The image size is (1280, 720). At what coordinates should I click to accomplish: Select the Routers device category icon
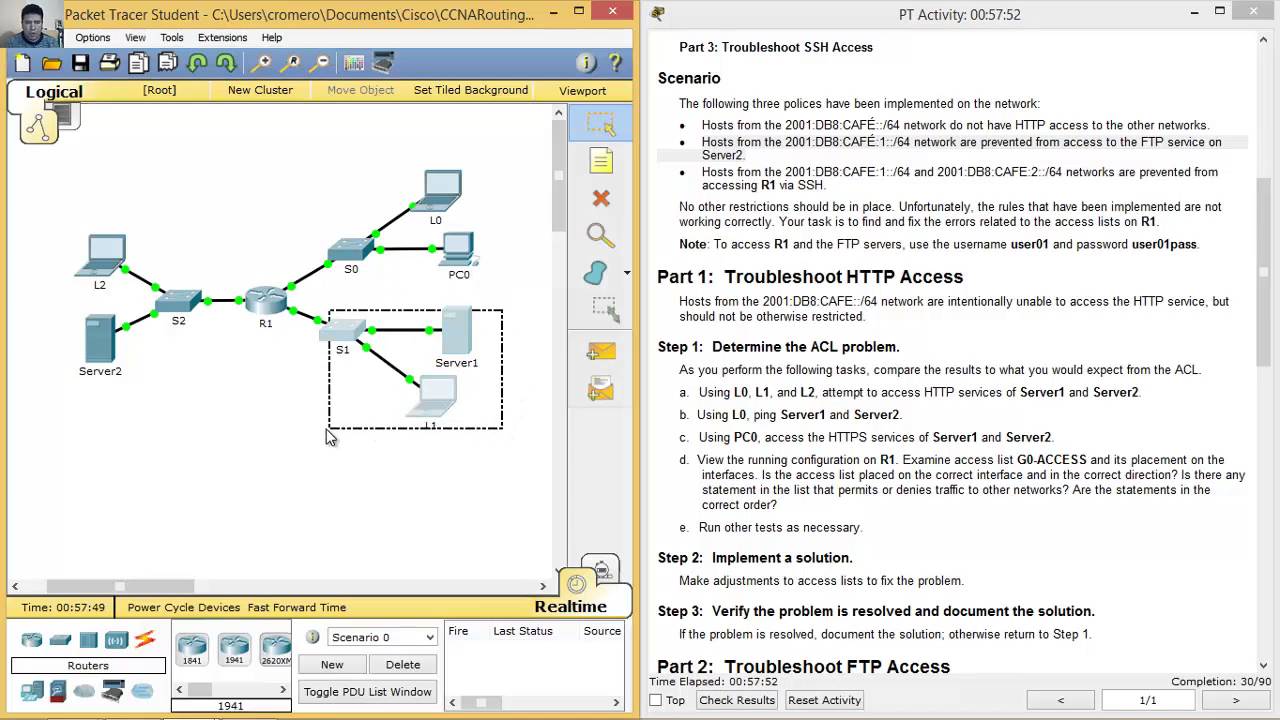(x=32, y=640)
